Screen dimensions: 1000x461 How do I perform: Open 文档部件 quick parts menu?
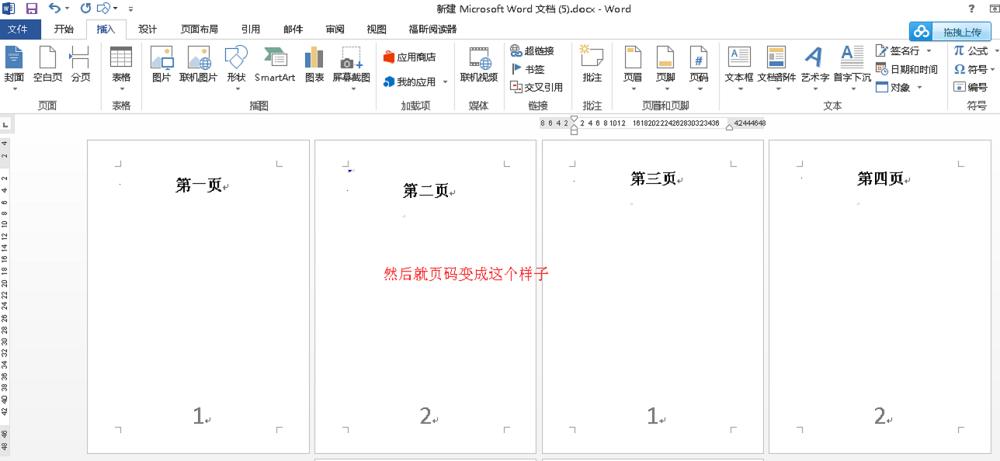click(776, 68)
